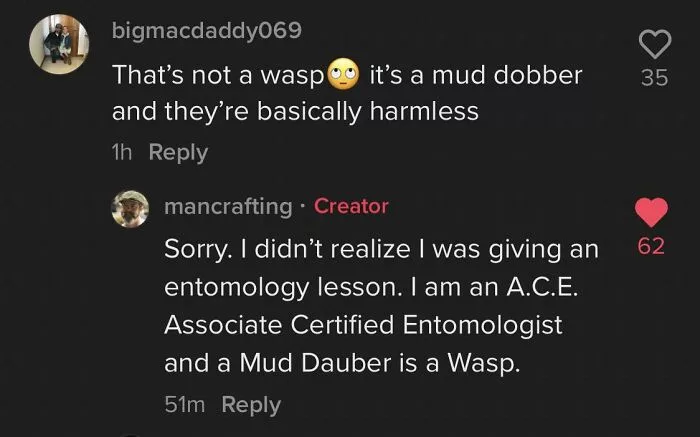Select the "That's not a wasp" text

tap(218, 75)
